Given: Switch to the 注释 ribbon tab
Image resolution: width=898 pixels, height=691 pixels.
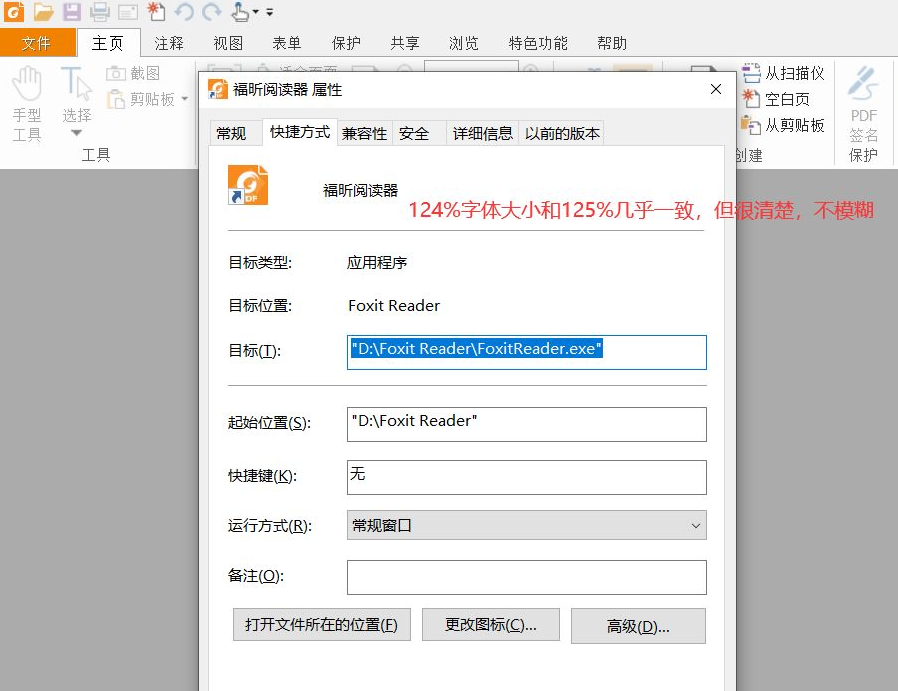Looking at the screenshot, I should (x=169, y=43).
